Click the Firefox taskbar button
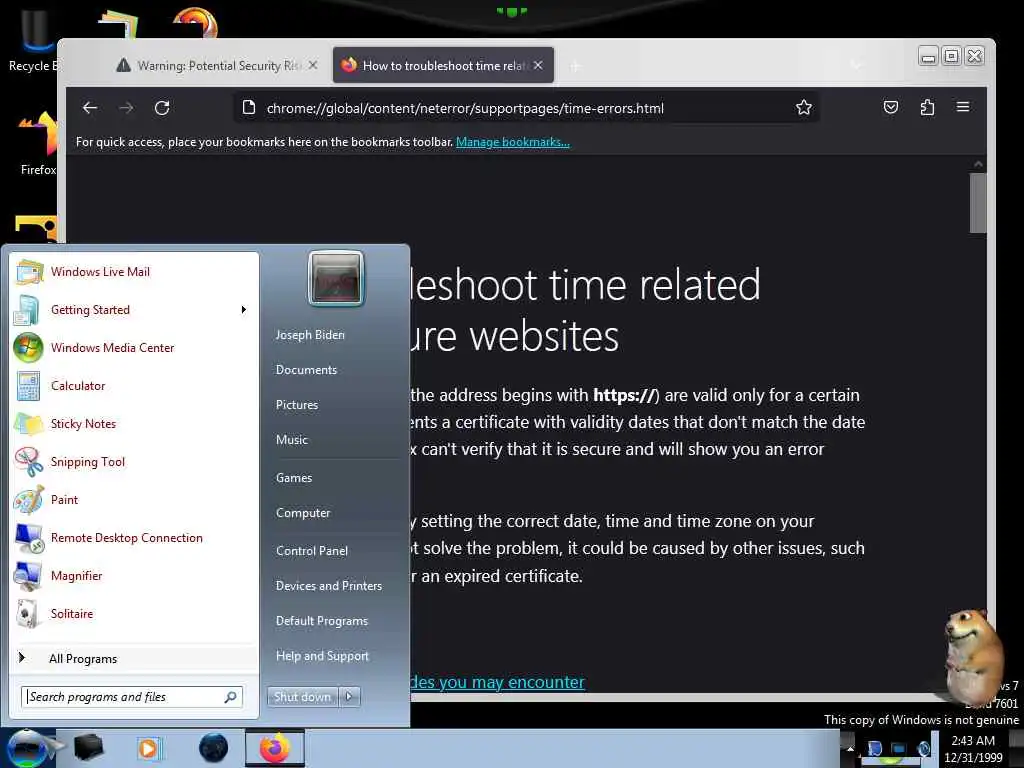Image resolution: width=1024 pixels, height=768 pixels. pos(274,748)
